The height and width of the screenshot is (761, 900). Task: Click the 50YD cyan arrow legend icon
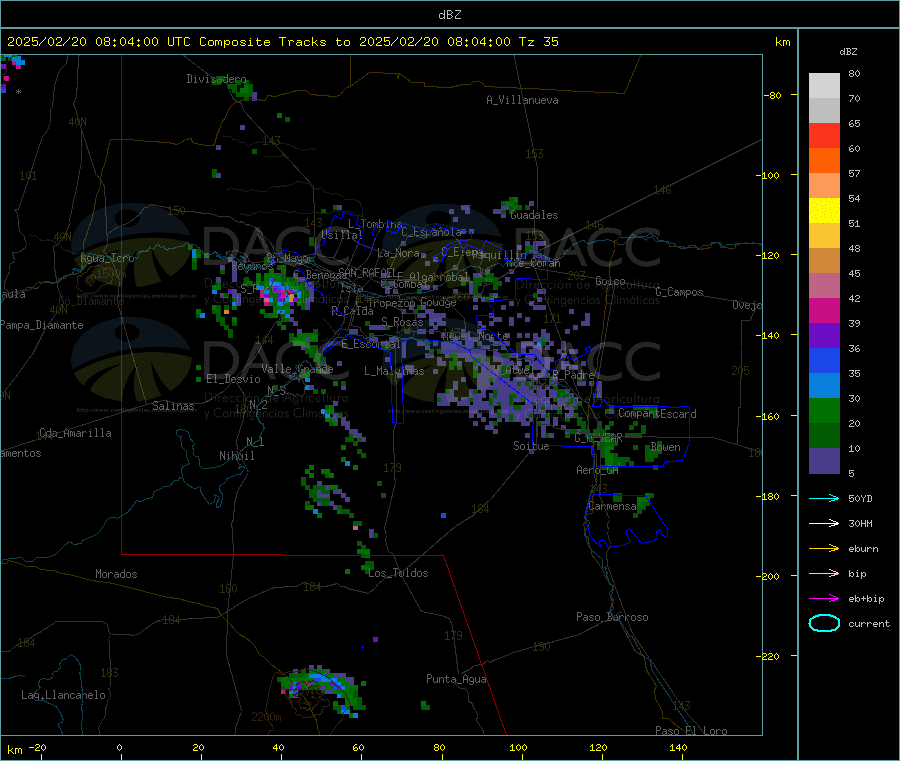coord(824,498)
